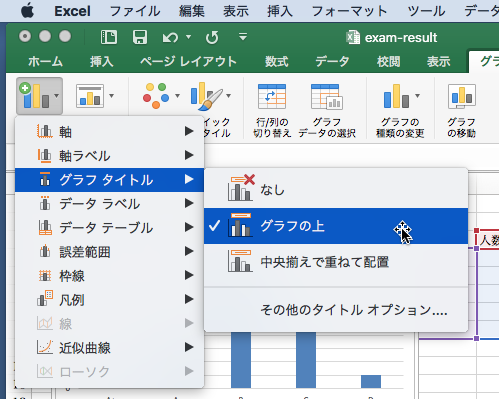This screenshot has height=399, width=499.
Task: Select the short blue chart bar
Action: tap(371, 382)
